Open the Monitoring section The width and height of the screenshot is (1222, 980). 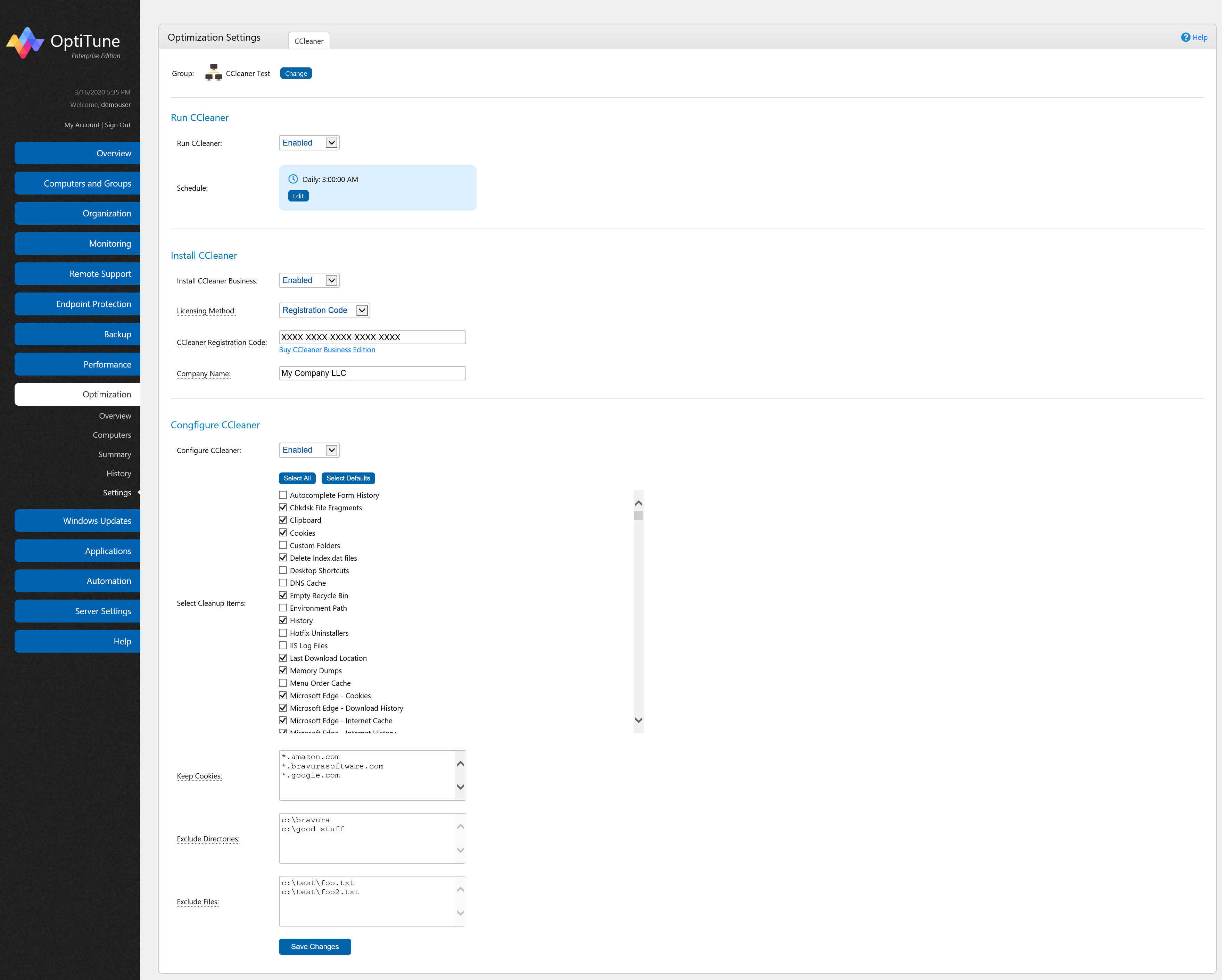coord(78,243)
